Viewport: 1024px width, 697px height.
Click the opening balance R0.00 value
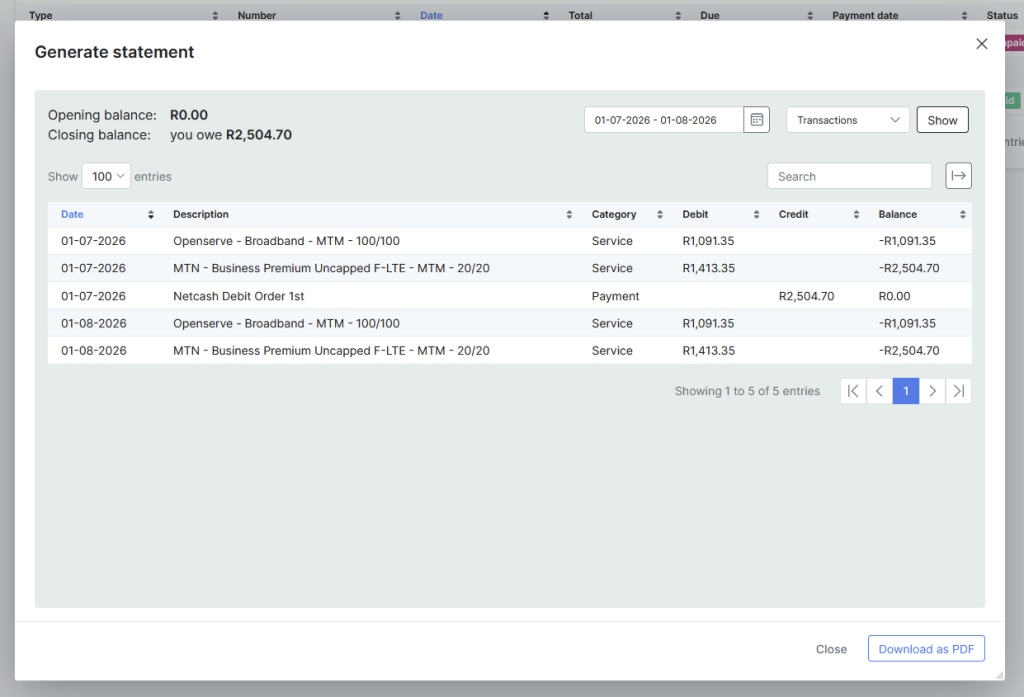point(189,115)
